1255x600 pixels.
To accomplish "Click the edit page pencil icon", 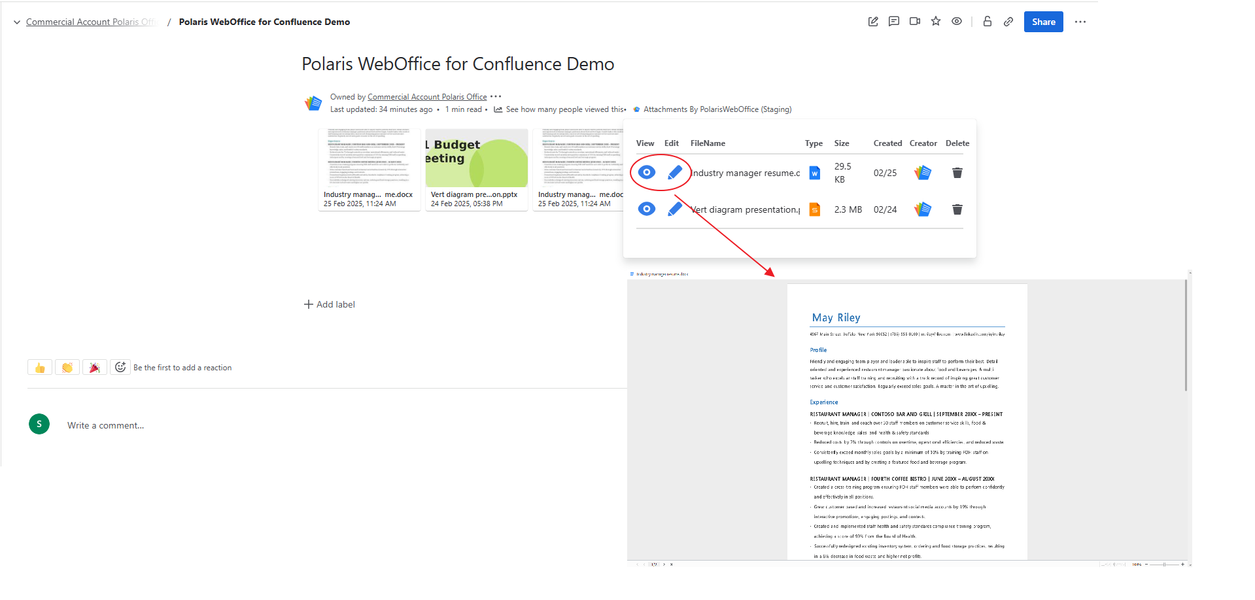I will pos(873,21).
